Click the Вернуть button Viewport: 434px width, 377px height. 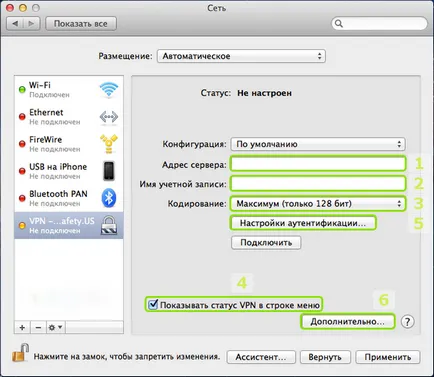[325, 357]
